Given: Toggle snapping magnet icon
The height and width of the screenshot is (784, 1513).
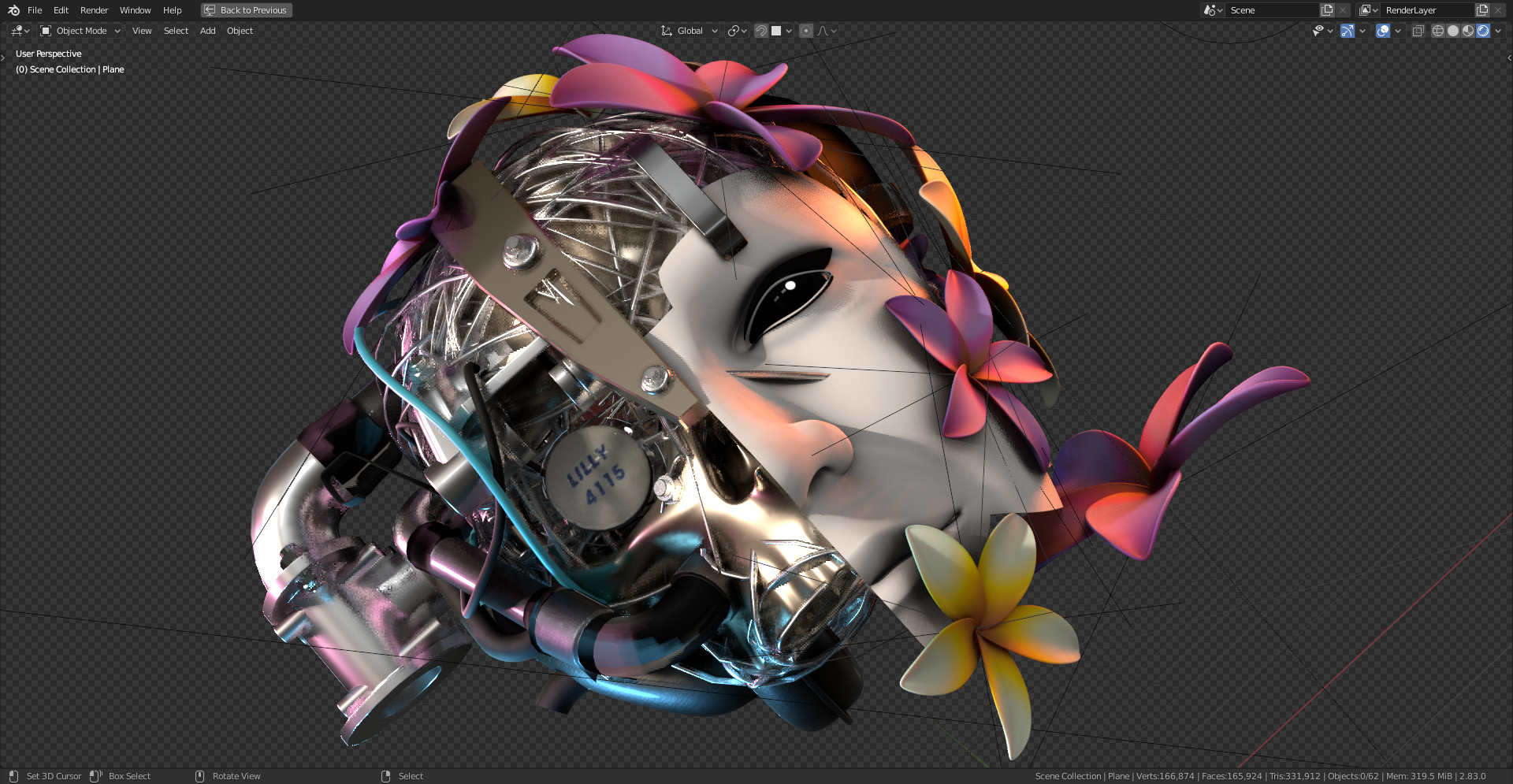Looking at the screenshot, I should tap(761, 31).
